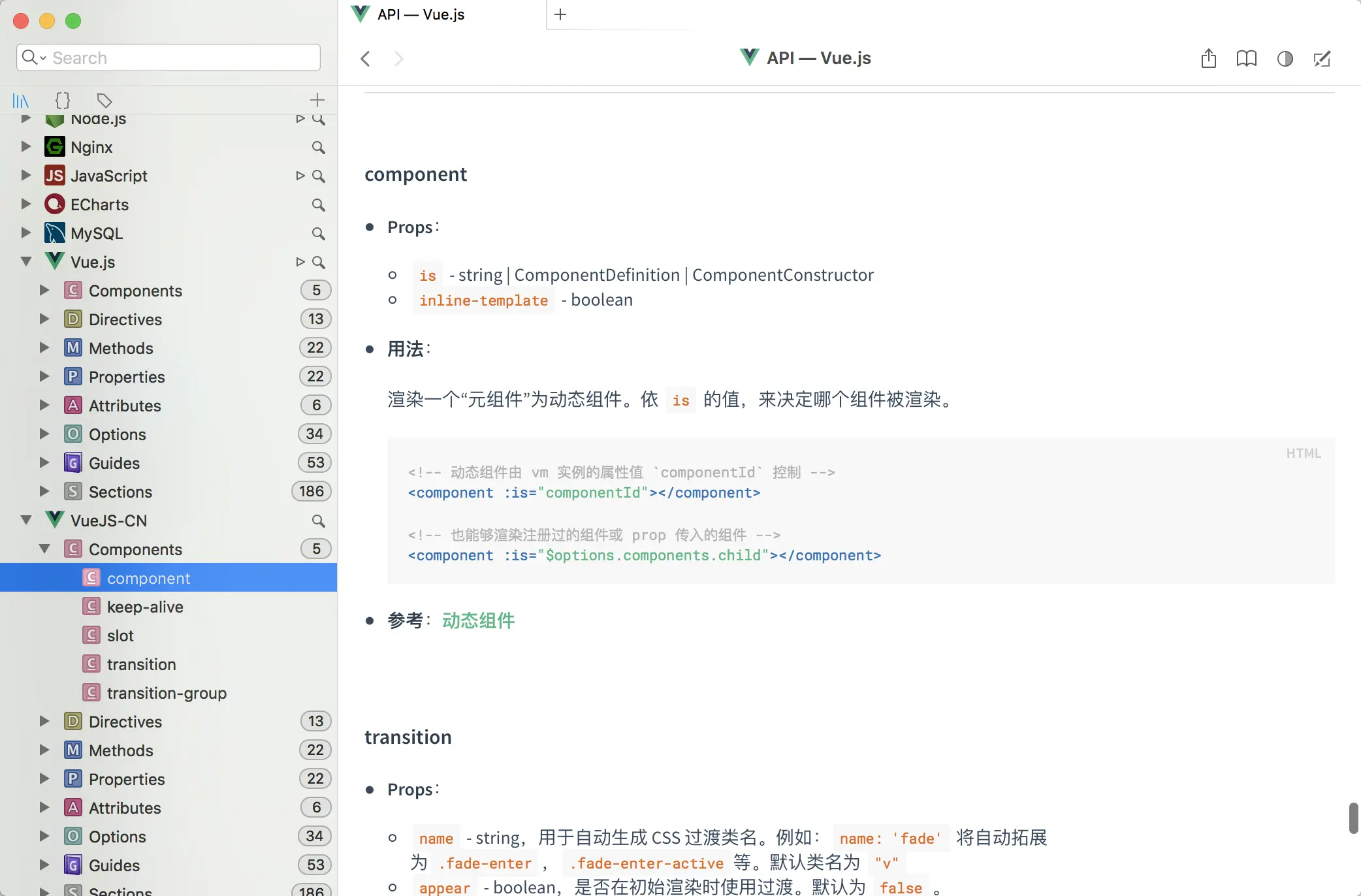The width and height of the screenshot is (1361, 896).
Task: Click the search magnifier beside Nginx
Action: (318, 148)
